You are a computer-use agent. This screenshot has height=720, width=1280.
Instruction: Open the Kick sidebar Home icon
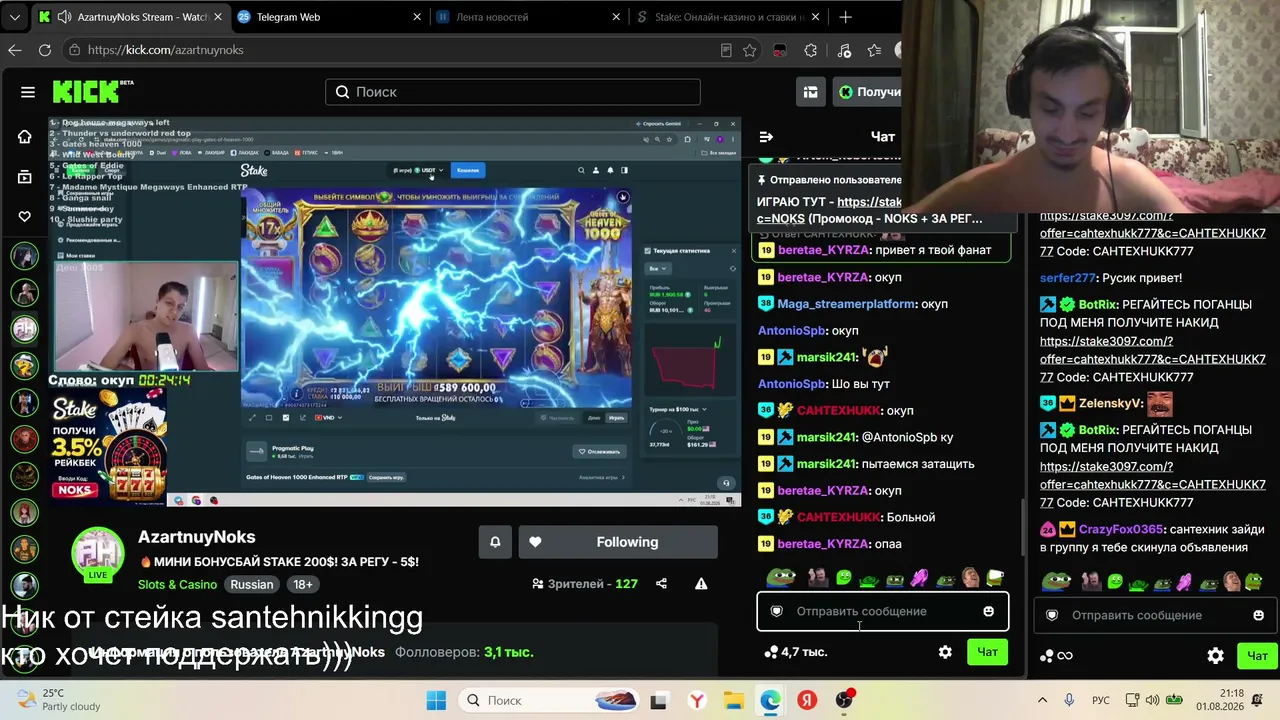click(25, 137)
